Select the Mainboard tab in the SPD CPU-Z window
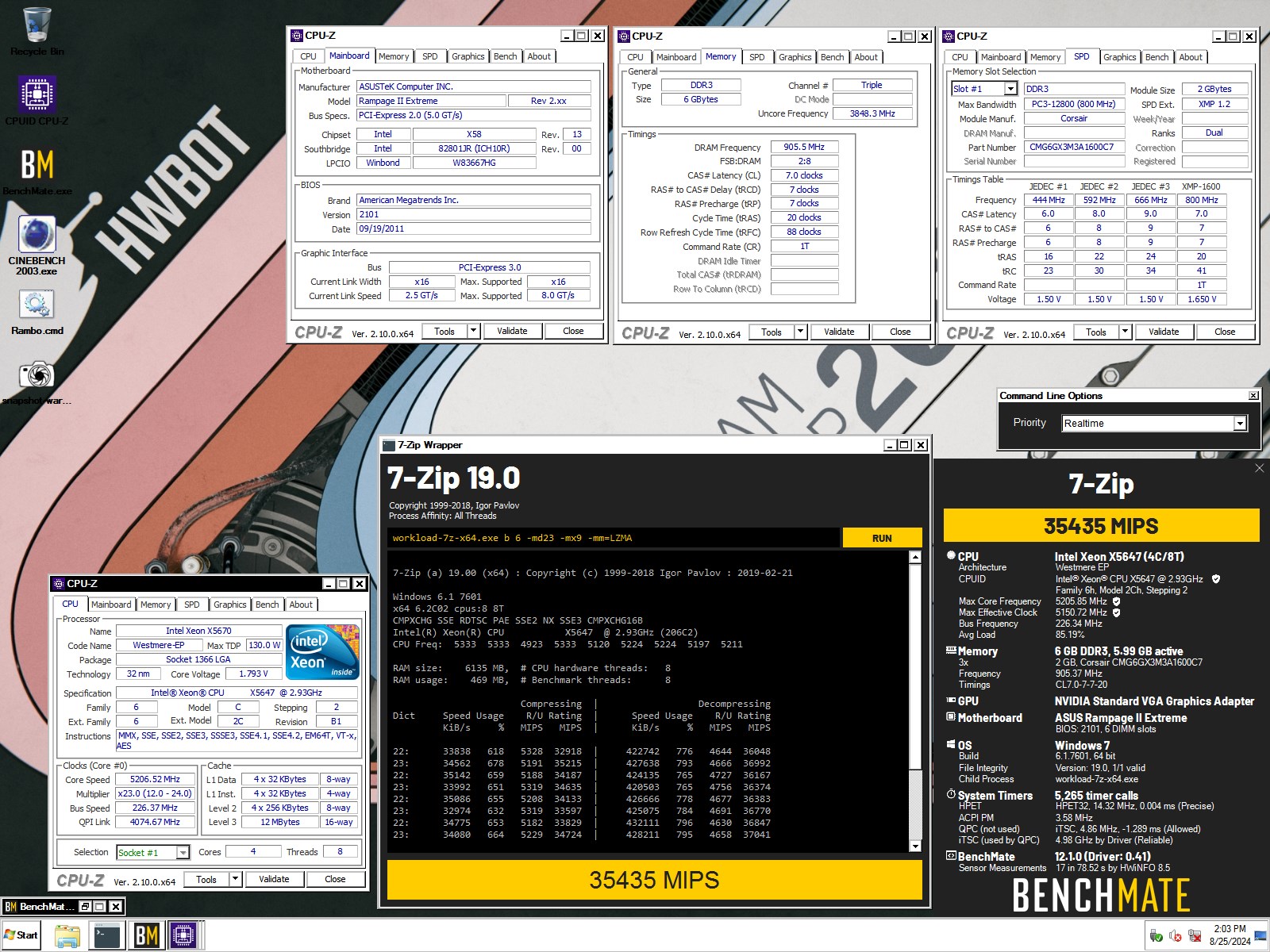The height and width of the screenshot is (952, 1270). click(1000, 57)
